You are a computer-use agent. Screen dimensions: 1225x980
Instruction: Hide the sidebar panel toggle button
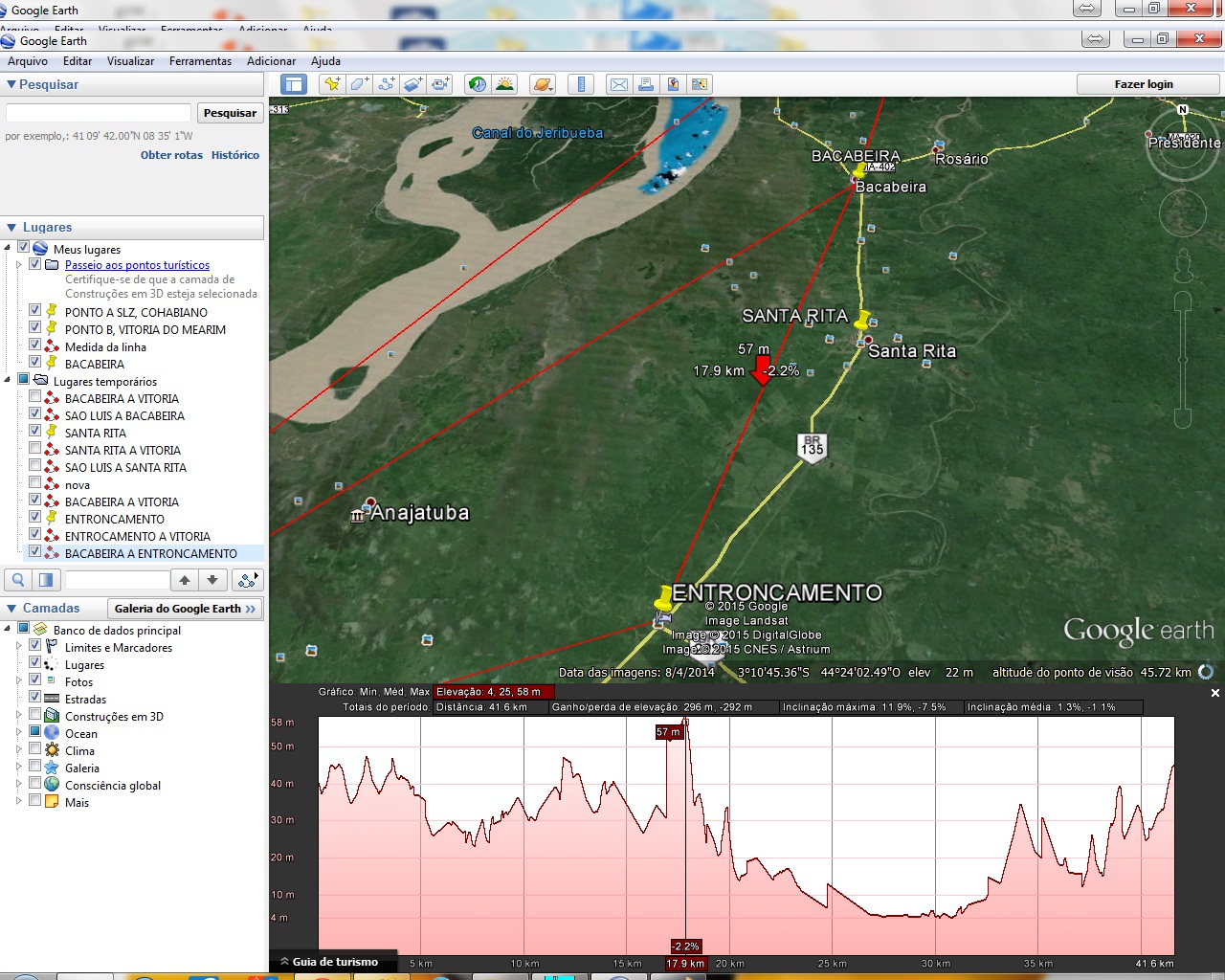point(294,84)
